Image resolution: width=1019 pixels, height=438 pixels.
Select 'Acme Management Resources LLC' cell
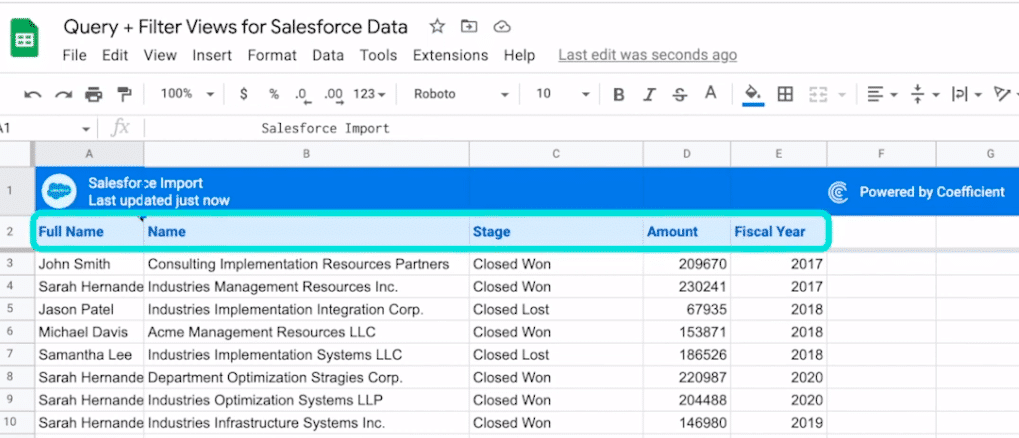[306, 332]
